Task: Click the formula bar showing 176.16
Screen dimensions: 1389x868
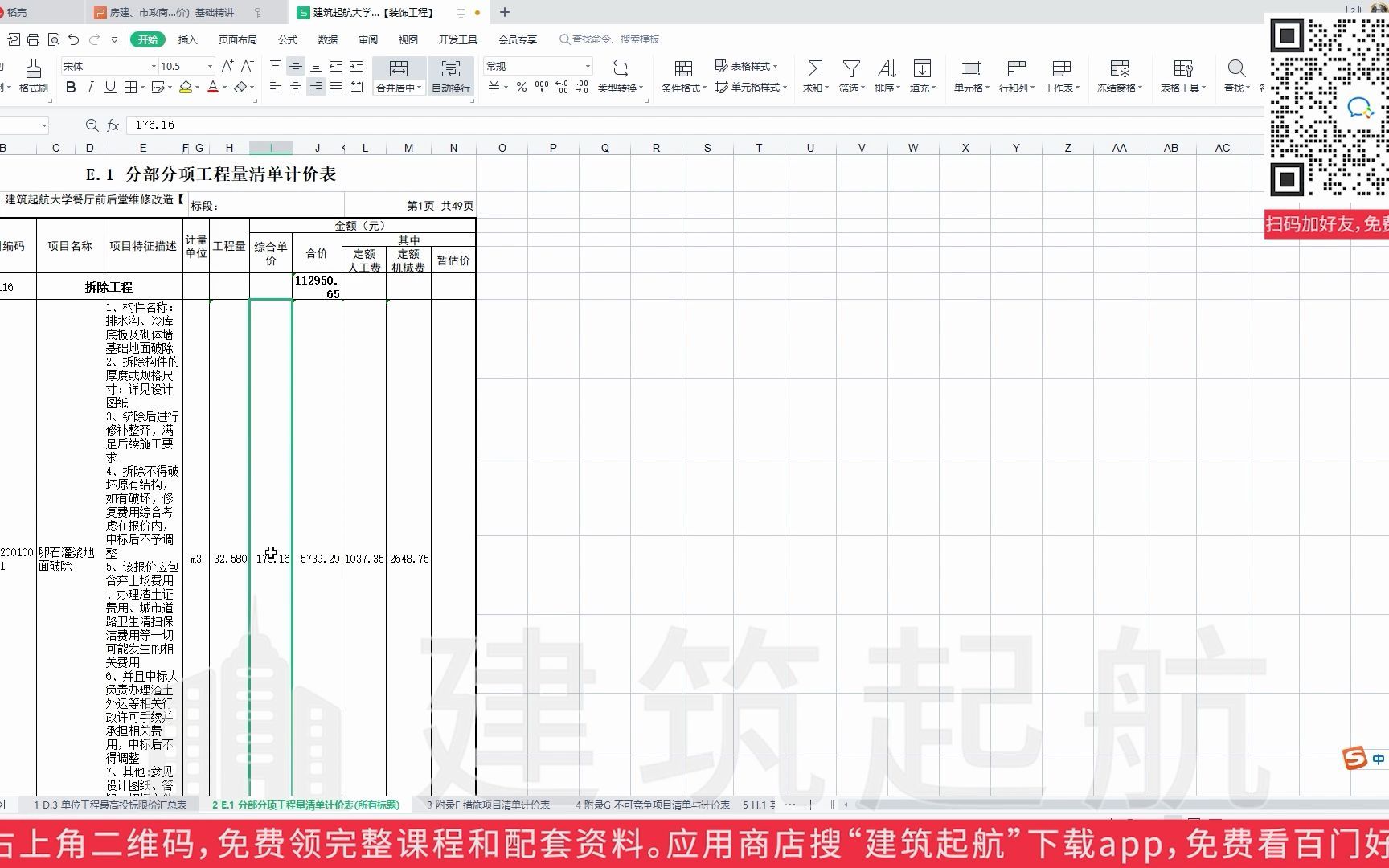Action: pos(695,125)
